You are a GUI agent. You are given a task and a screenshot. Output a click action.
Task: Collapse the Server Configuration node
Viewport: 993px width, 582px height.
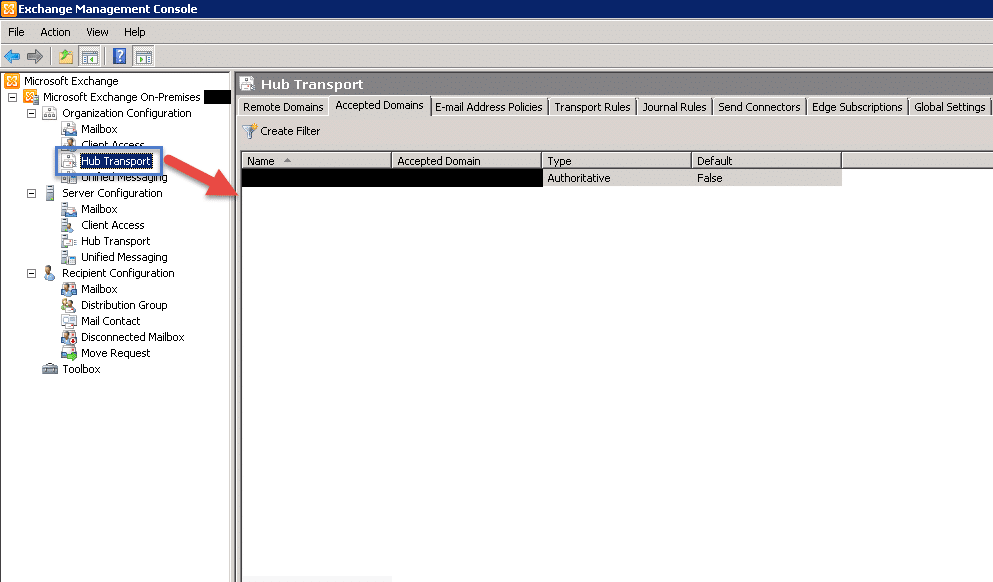click(31, 193)
